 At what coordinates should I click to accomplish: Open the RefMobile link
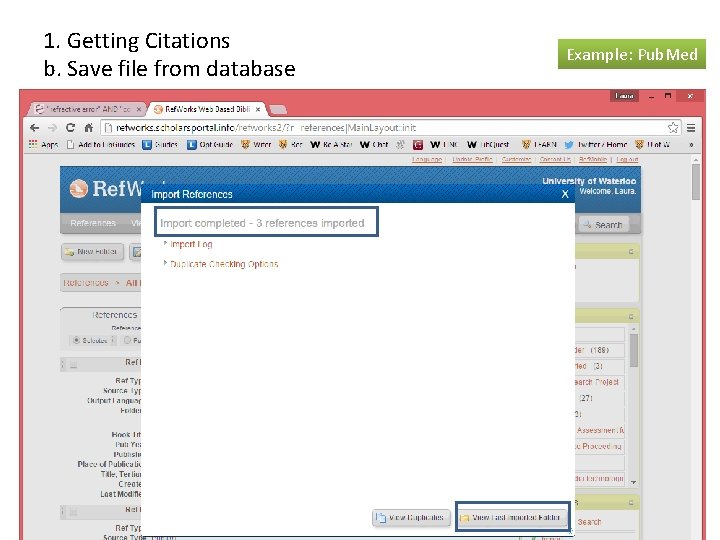(592, 159)
